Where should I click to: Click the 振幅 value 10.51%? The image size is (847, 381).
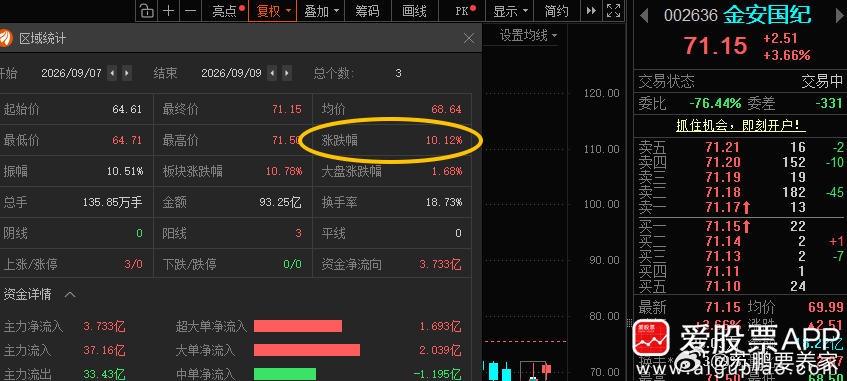pos(125,172)
